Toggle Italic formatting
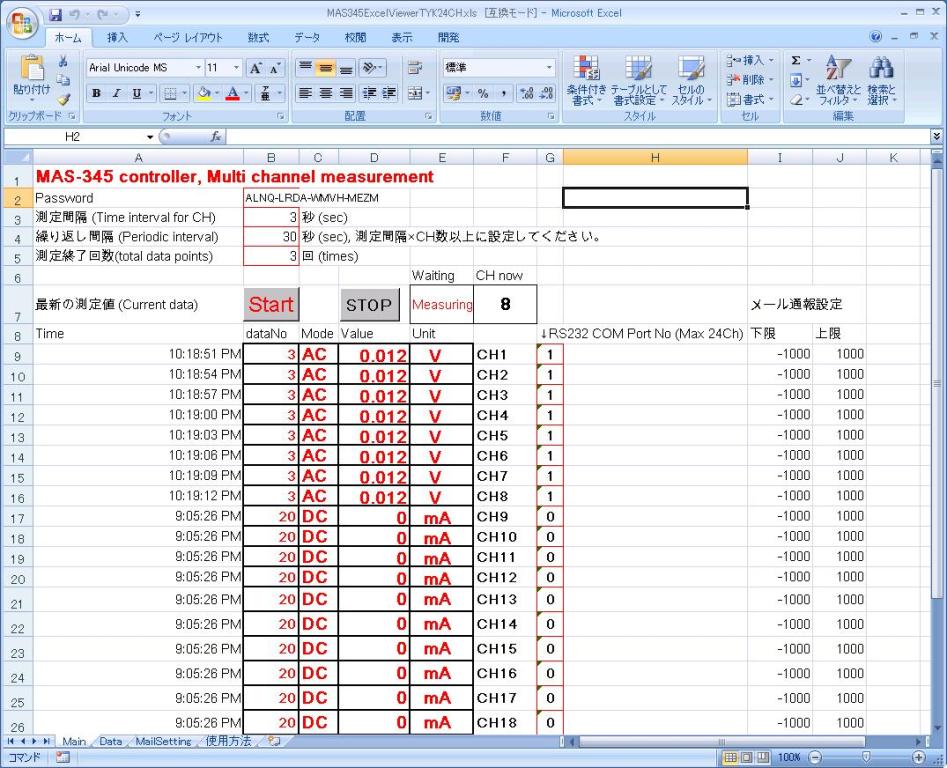Screen dimensions: 947x768 point(117,93)
